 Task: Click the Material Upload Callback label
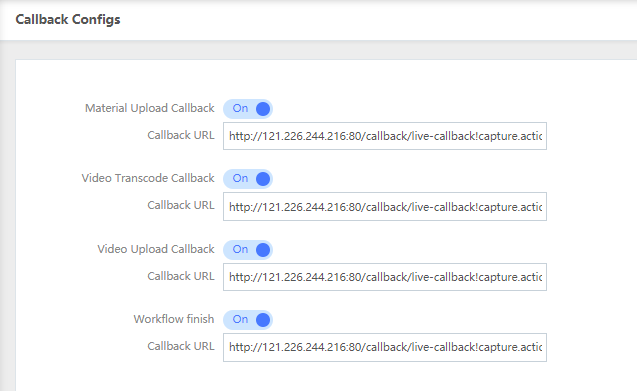pos(150,108)
